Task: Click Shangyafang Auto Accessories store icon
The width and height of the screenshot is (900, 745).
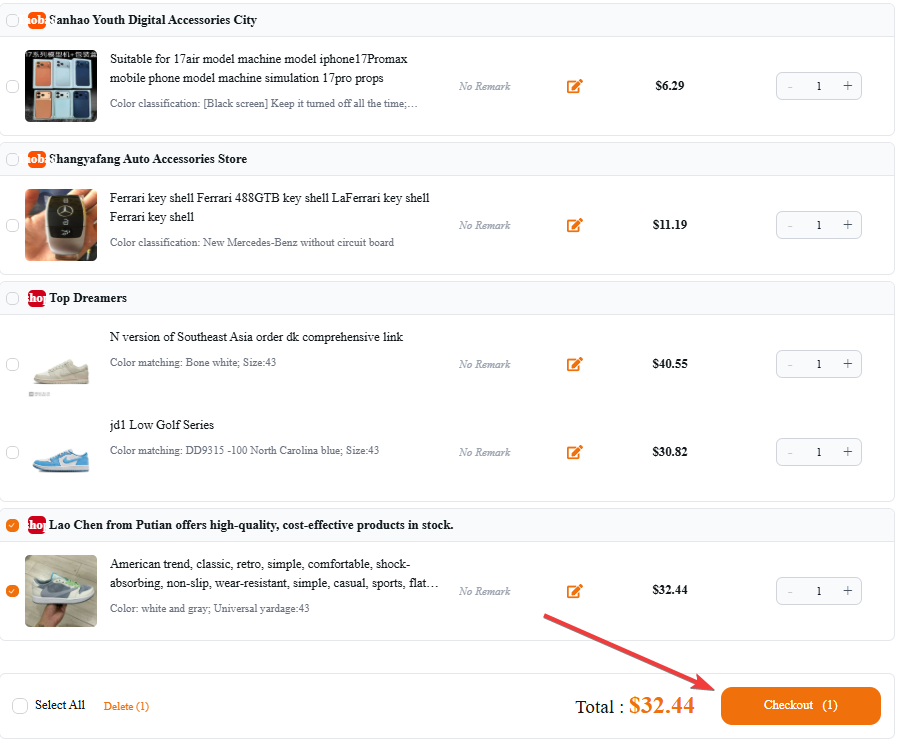Action: tap(37, 159)
